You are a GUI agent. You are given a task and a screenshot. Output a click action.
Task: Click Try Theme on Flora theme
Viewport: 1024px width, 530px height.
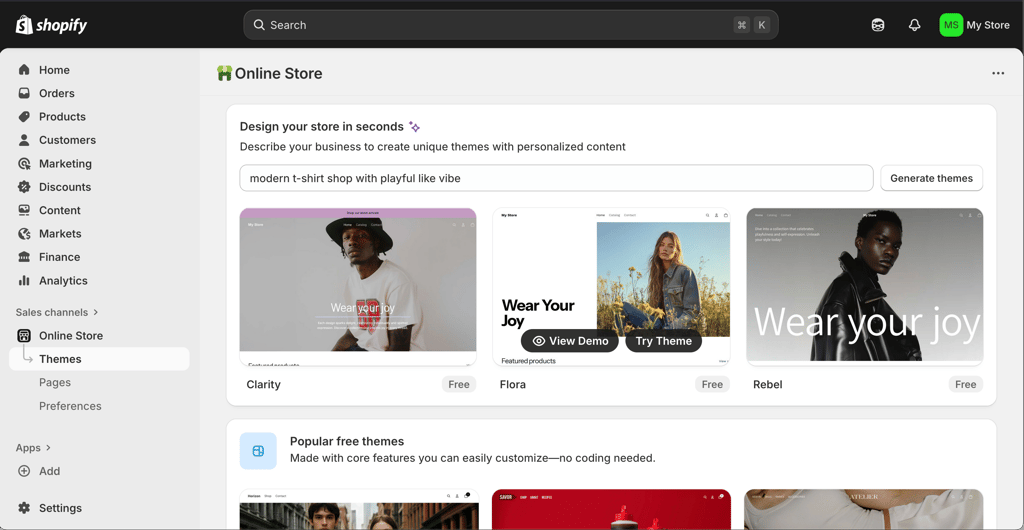tap(664, 341)
